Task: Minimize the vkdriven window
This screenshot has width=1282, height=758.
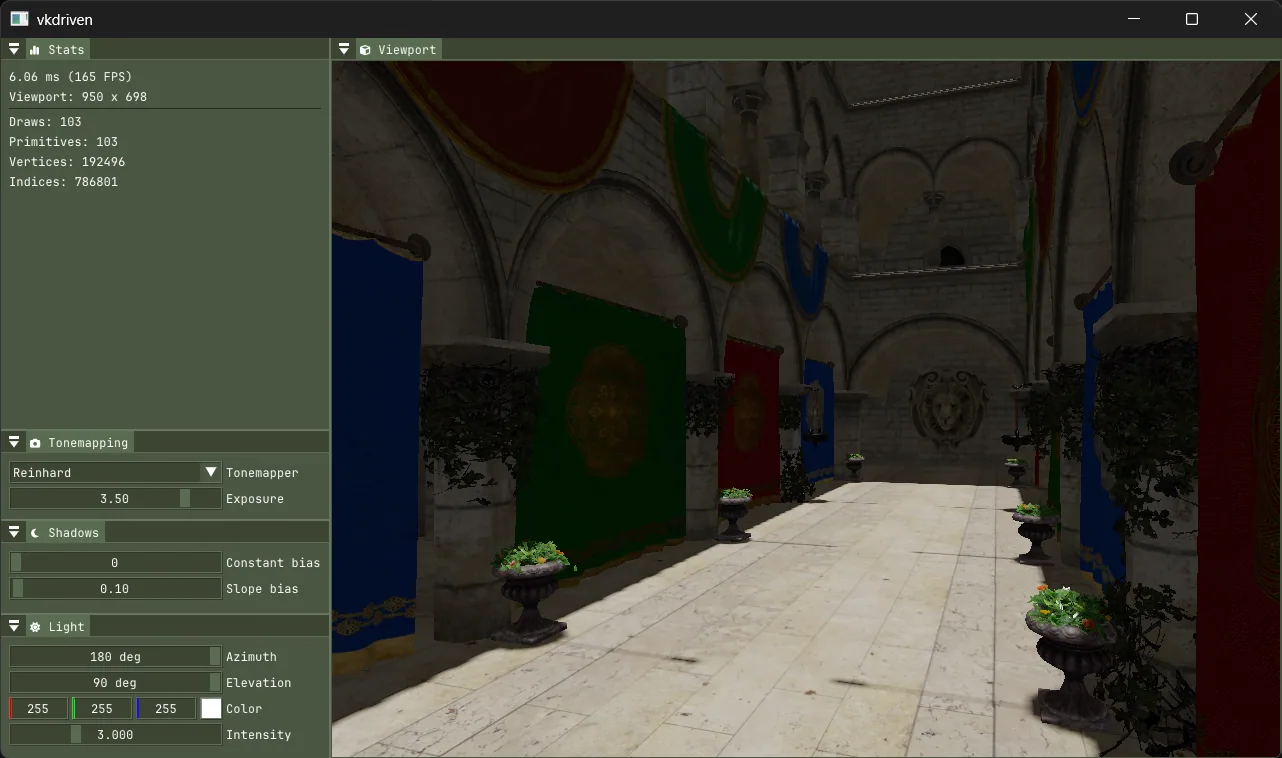Action: coord(1134,19)
